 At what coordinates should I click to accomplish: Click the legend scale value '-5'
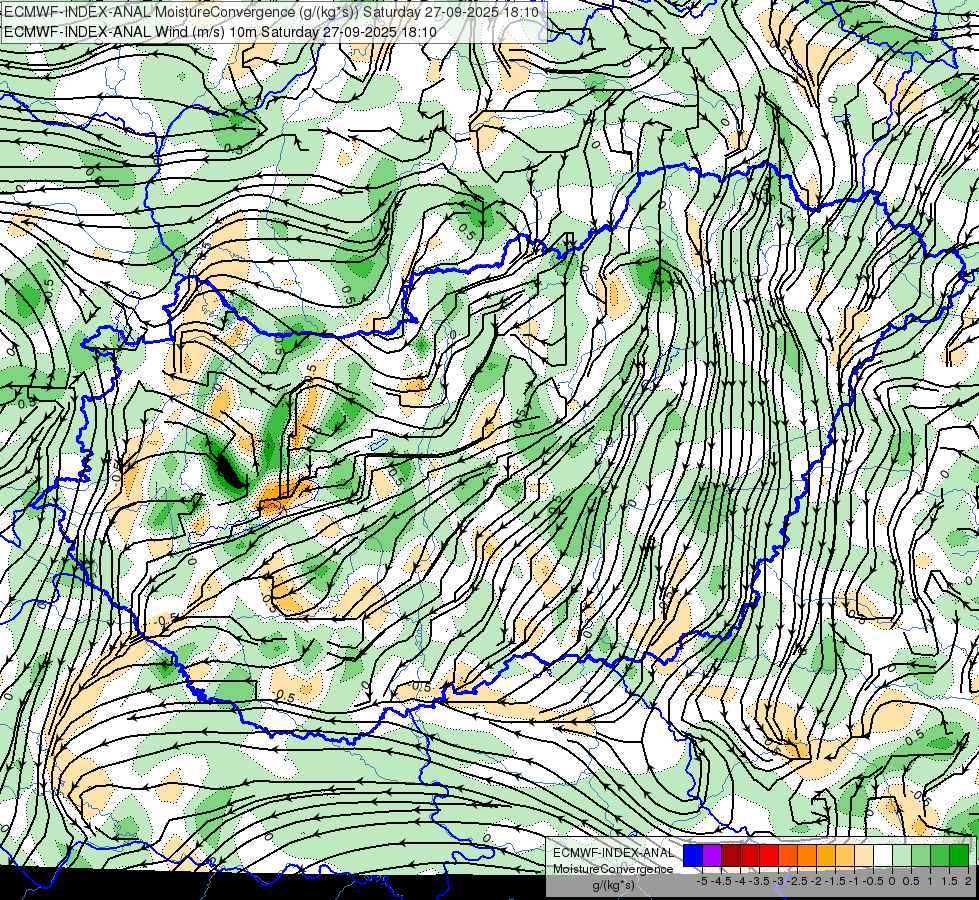(702, 881)
